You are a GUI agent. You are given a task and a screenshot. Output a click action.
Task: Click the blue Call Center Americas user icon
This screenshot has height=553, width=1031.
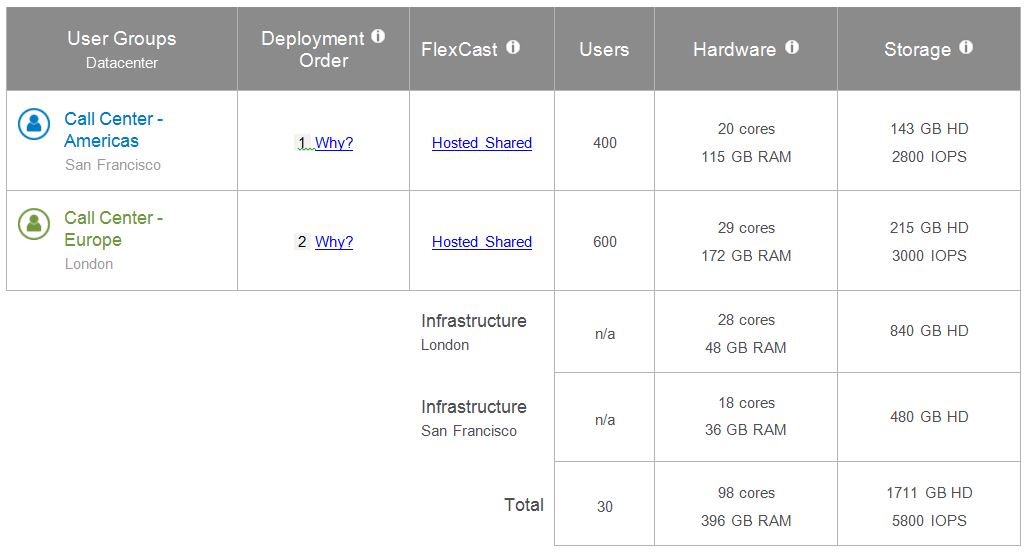pos(34,124)
